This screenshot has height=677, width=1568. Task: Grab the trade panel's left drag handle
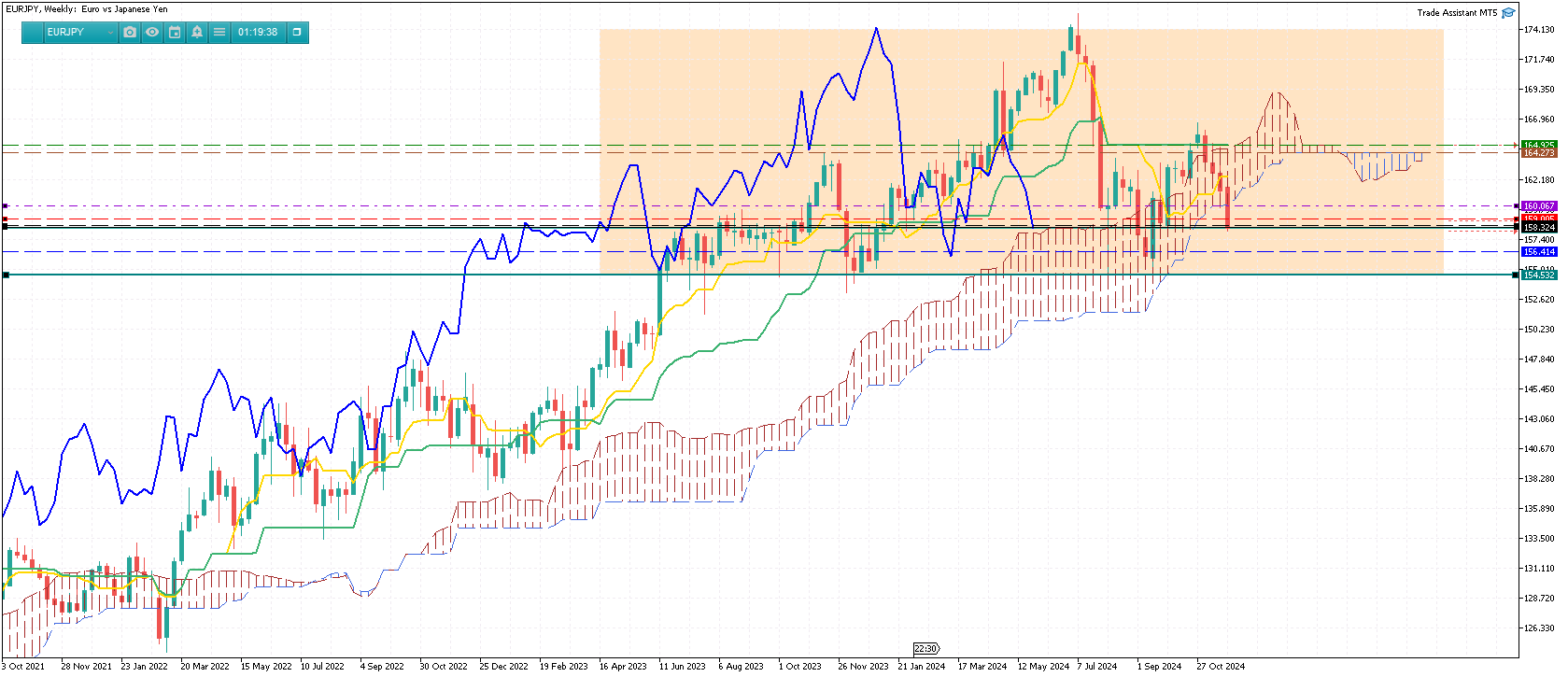click(34, 32)
